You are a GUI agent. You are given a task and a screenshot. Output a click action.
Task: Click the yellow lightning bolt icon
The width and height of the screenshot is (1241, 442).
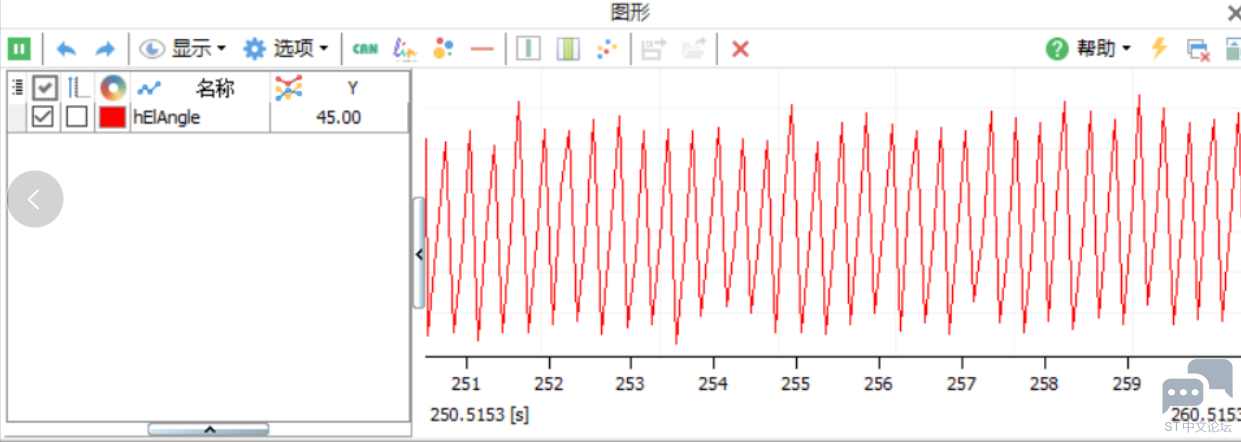click(x=1159, y=48)
